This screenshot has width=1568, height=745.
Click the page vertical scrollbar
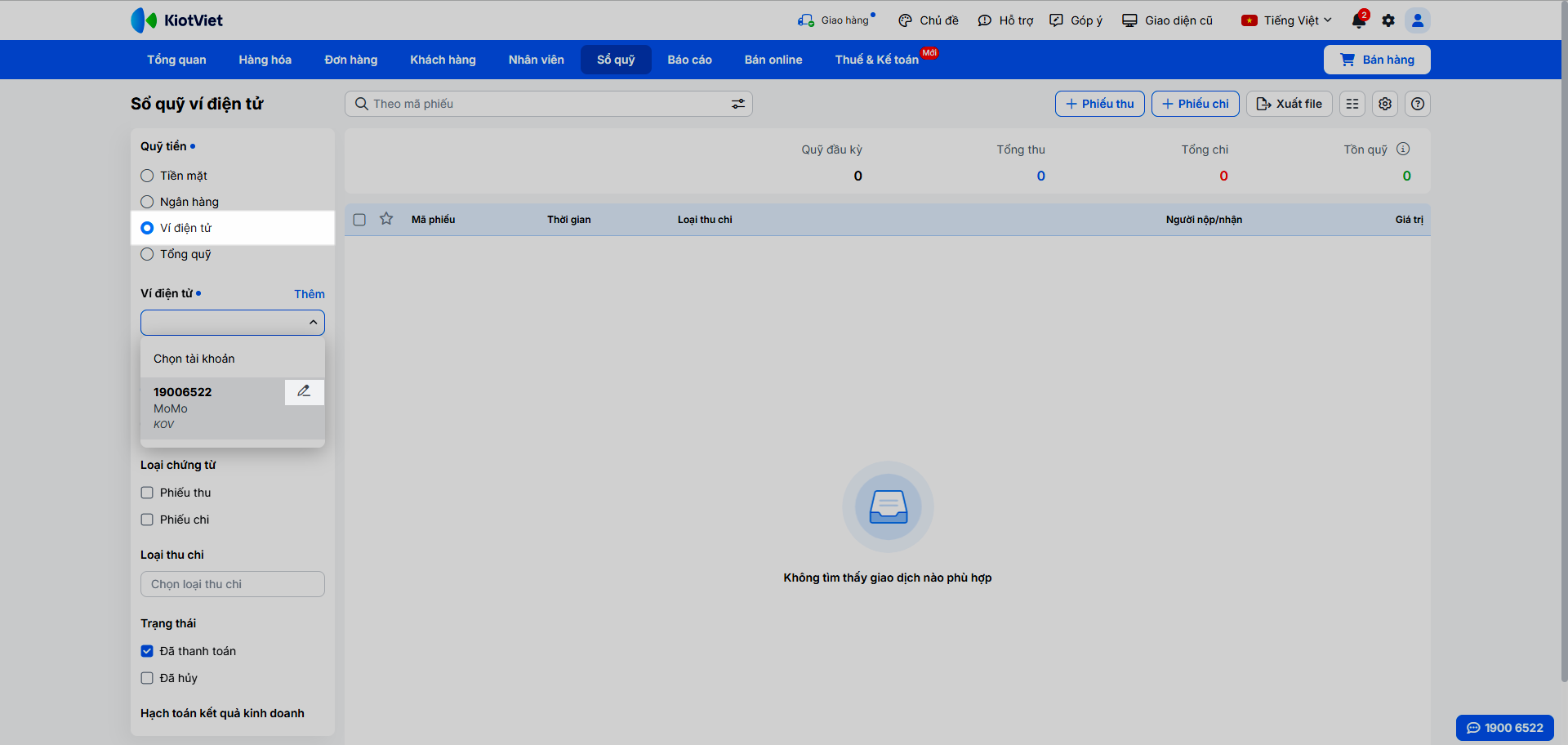pos(1564,343)
